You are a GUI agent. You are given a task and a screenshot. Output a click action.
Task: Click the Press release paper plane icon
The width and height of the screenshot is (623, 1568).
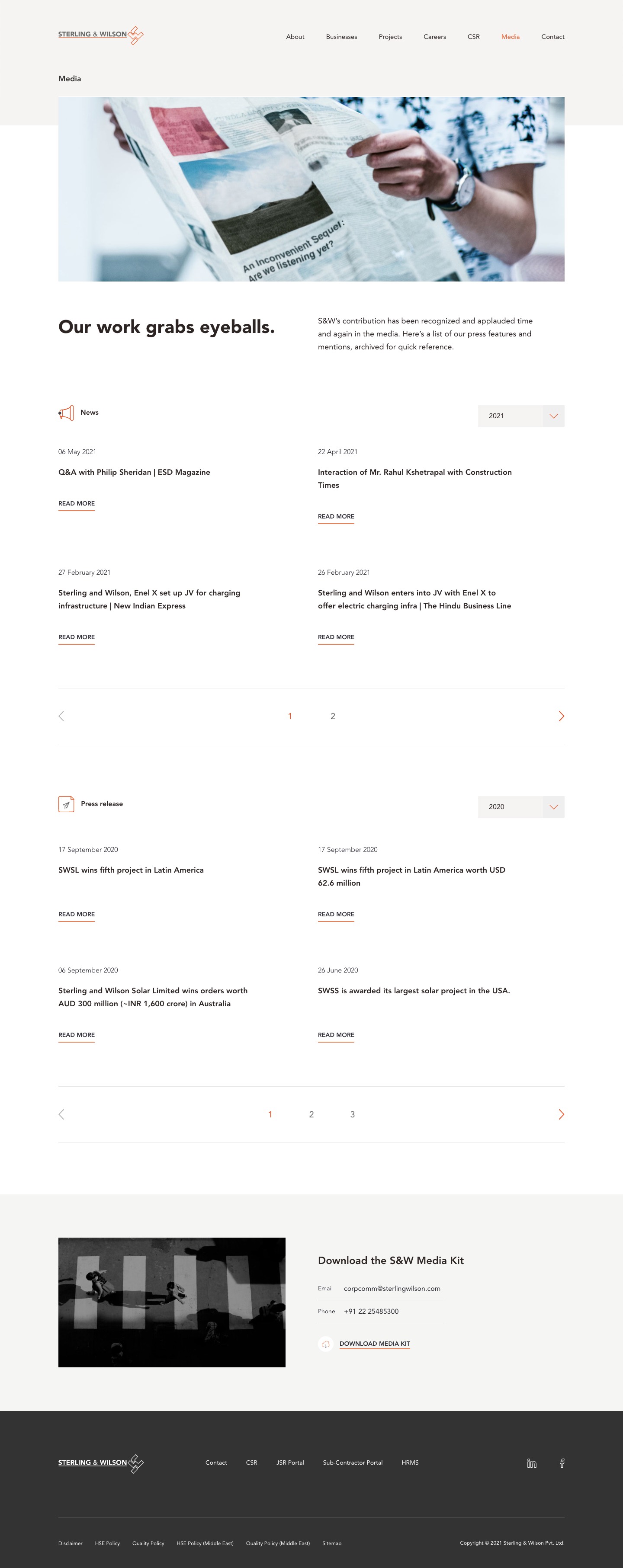[x=66, y=804]
